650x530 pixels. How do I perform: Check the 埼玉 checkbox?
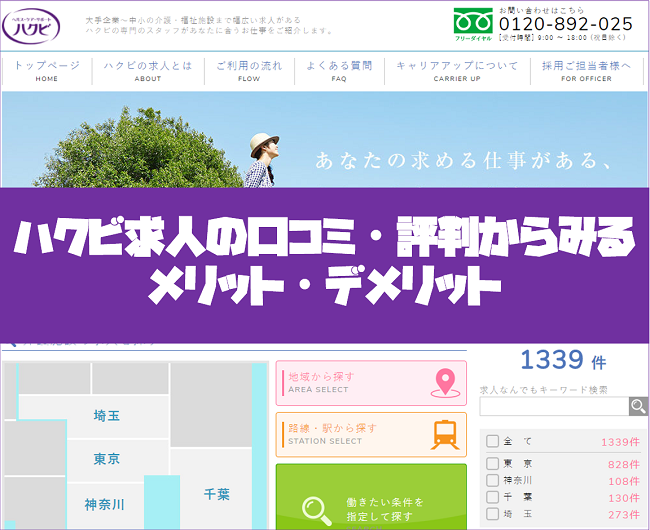[x=492, y=514]
